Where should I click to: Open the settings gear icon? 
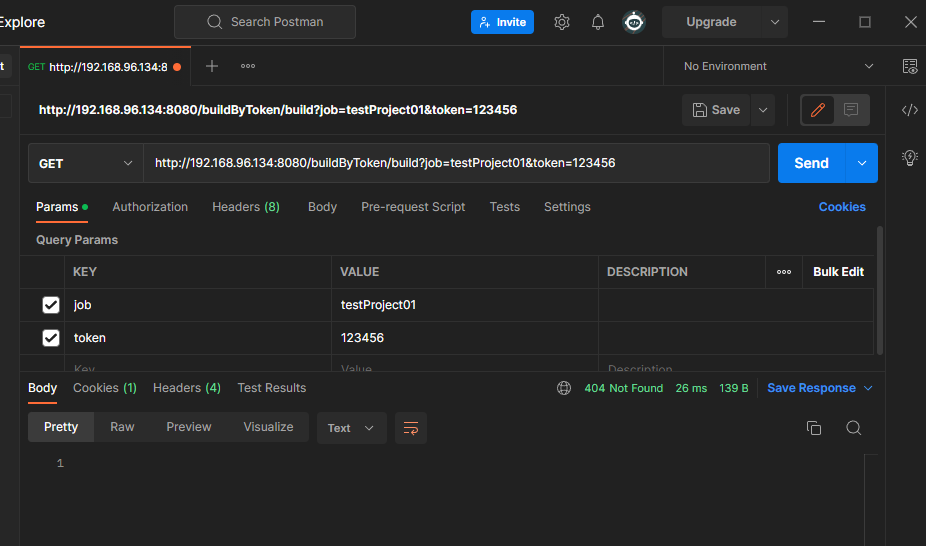[562, 22]
